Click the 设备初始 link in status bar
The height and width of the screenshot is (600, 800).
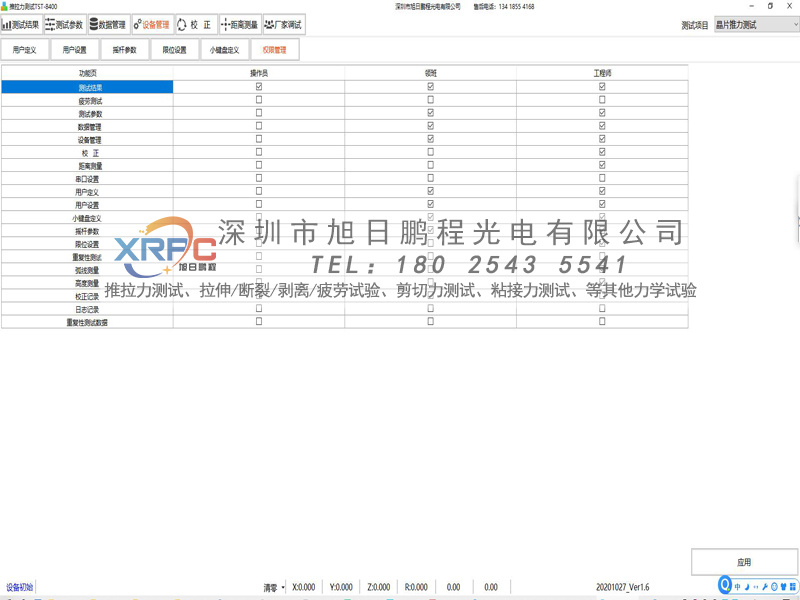(x=19, y=587)
